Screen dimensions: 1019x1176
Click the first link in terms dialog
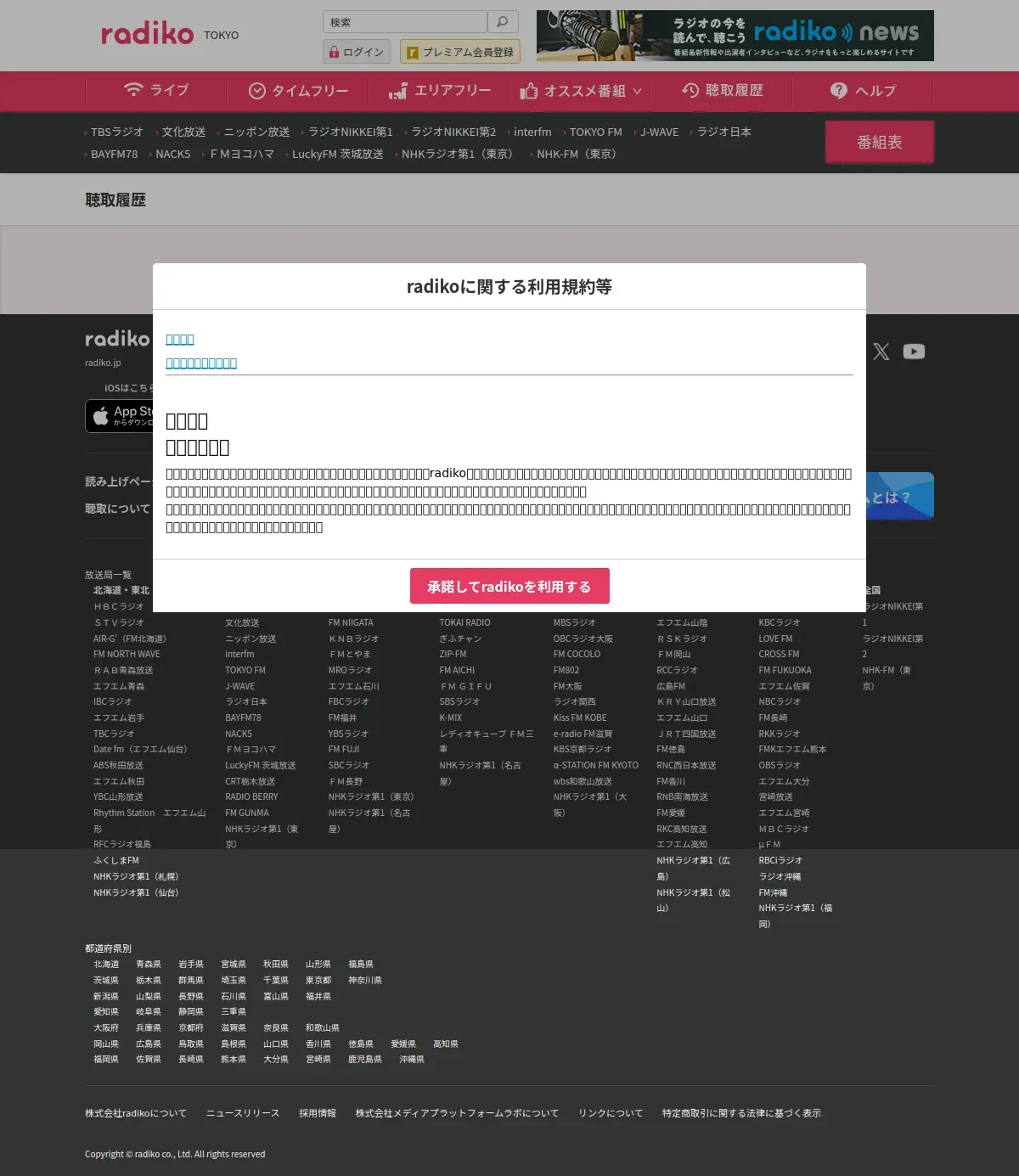[x=180, y=340]
